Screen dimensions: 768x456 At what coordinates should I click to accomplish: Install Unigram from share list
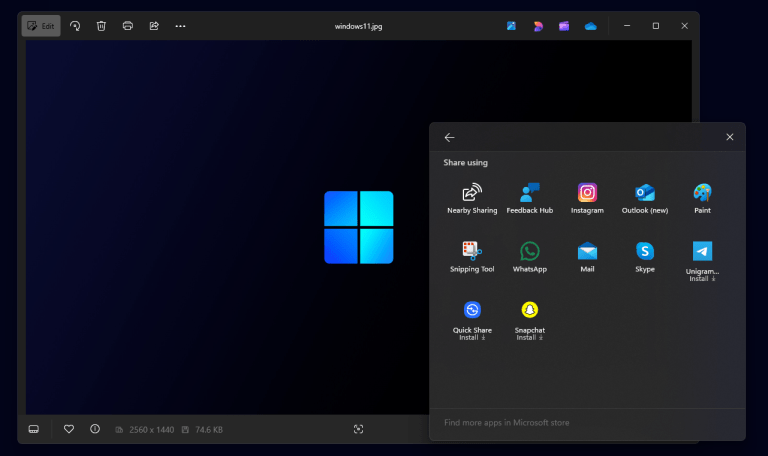tap(702, 262)
